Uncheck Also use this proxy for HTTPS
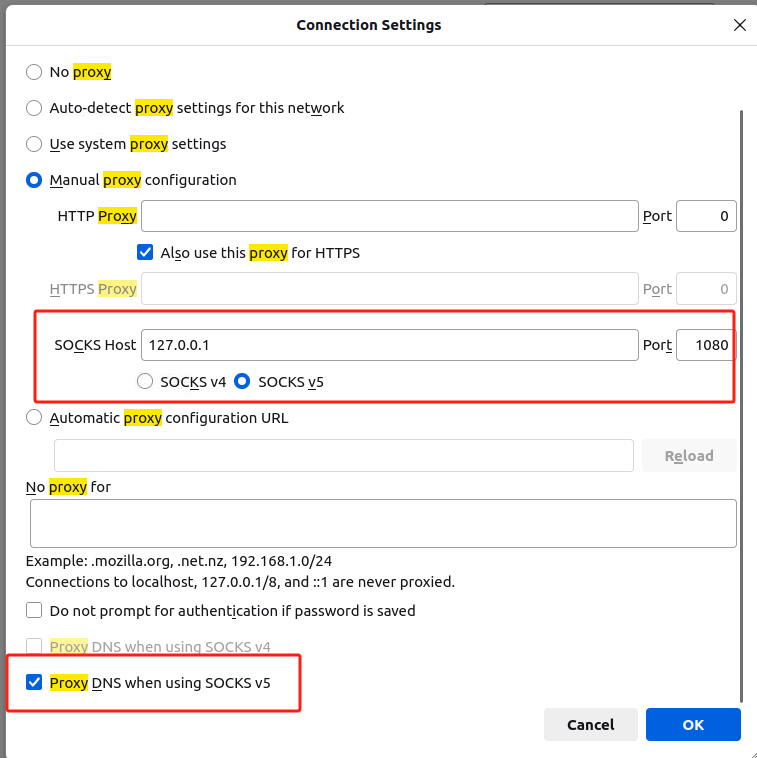 click(x=145, y=253)
